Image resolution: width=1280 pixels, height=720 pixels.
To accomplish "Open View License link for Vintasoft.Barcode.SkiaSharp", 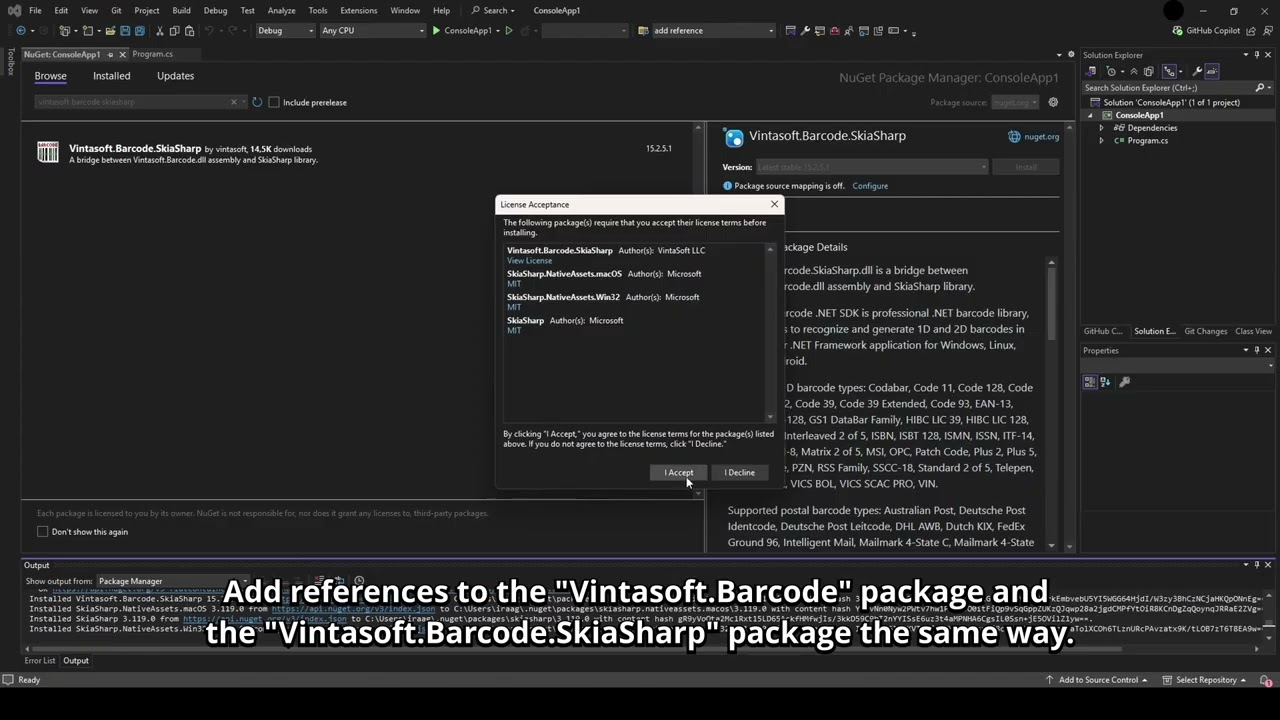I will tap(529, 261).
